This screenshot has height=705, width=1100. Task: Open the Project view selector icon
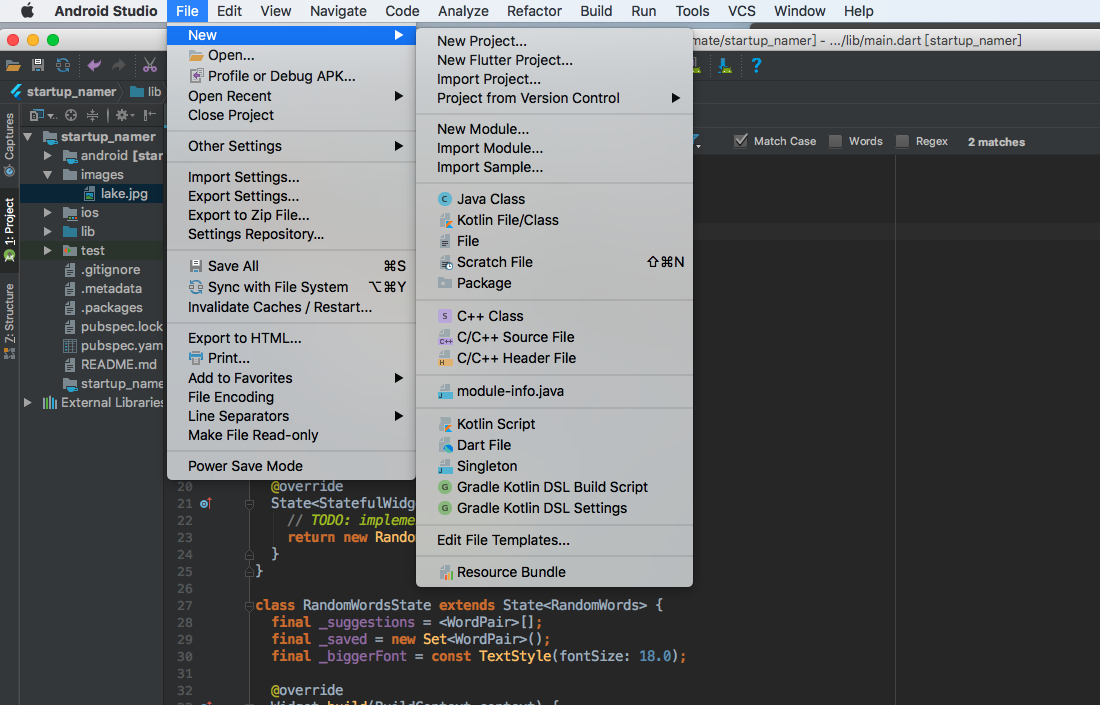click(42, 115)
